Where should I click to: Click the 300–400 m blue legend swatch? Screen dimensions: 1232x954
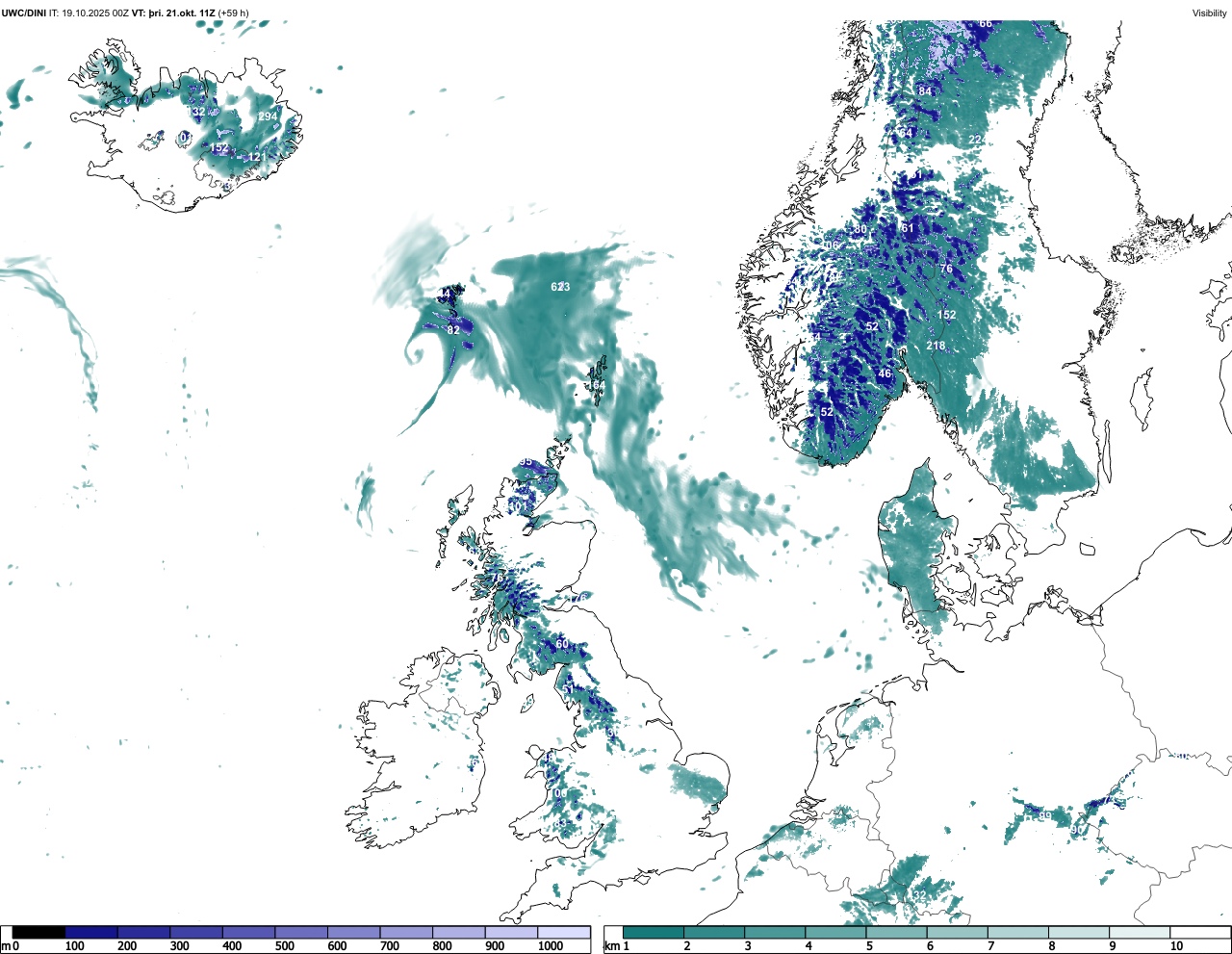196,932
